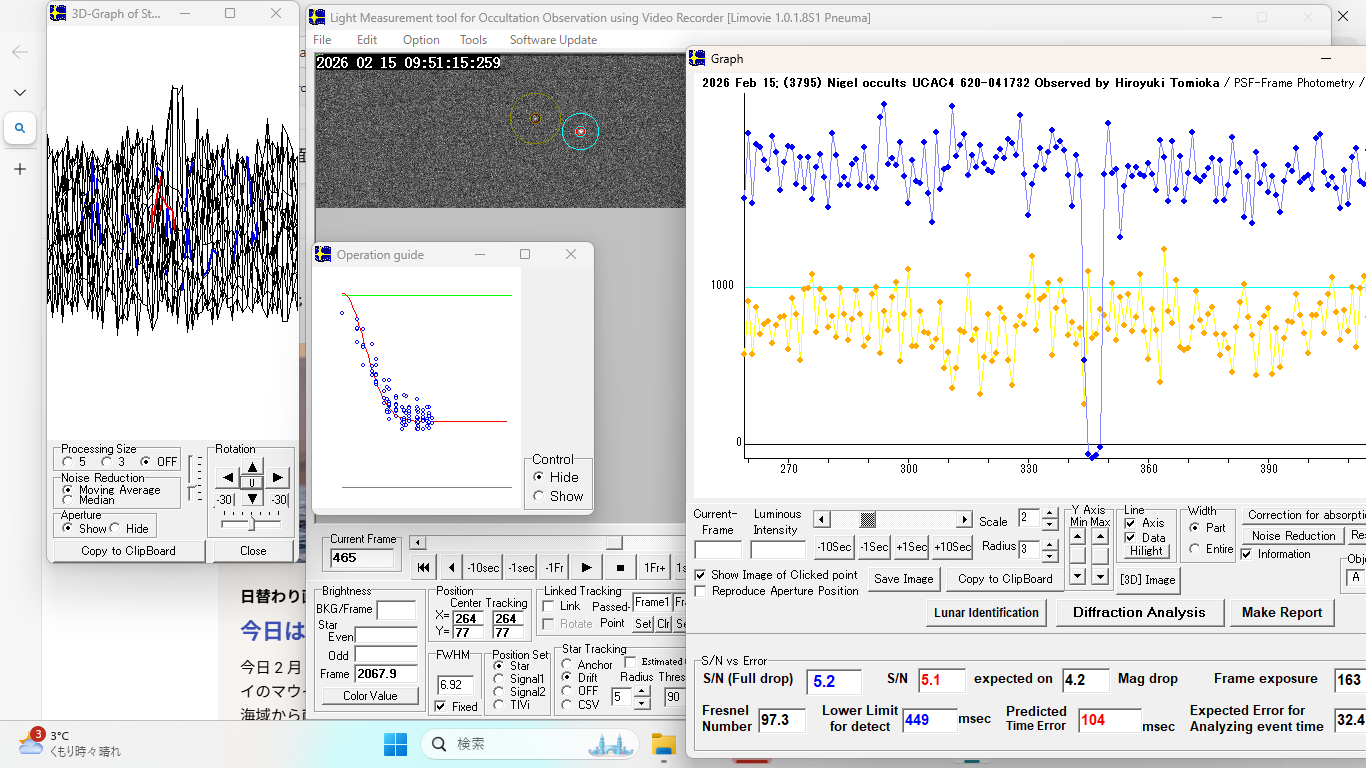Click the Diffraction Analysis button
This screenshot has width=1366, height=768.
pos(1139,612)
